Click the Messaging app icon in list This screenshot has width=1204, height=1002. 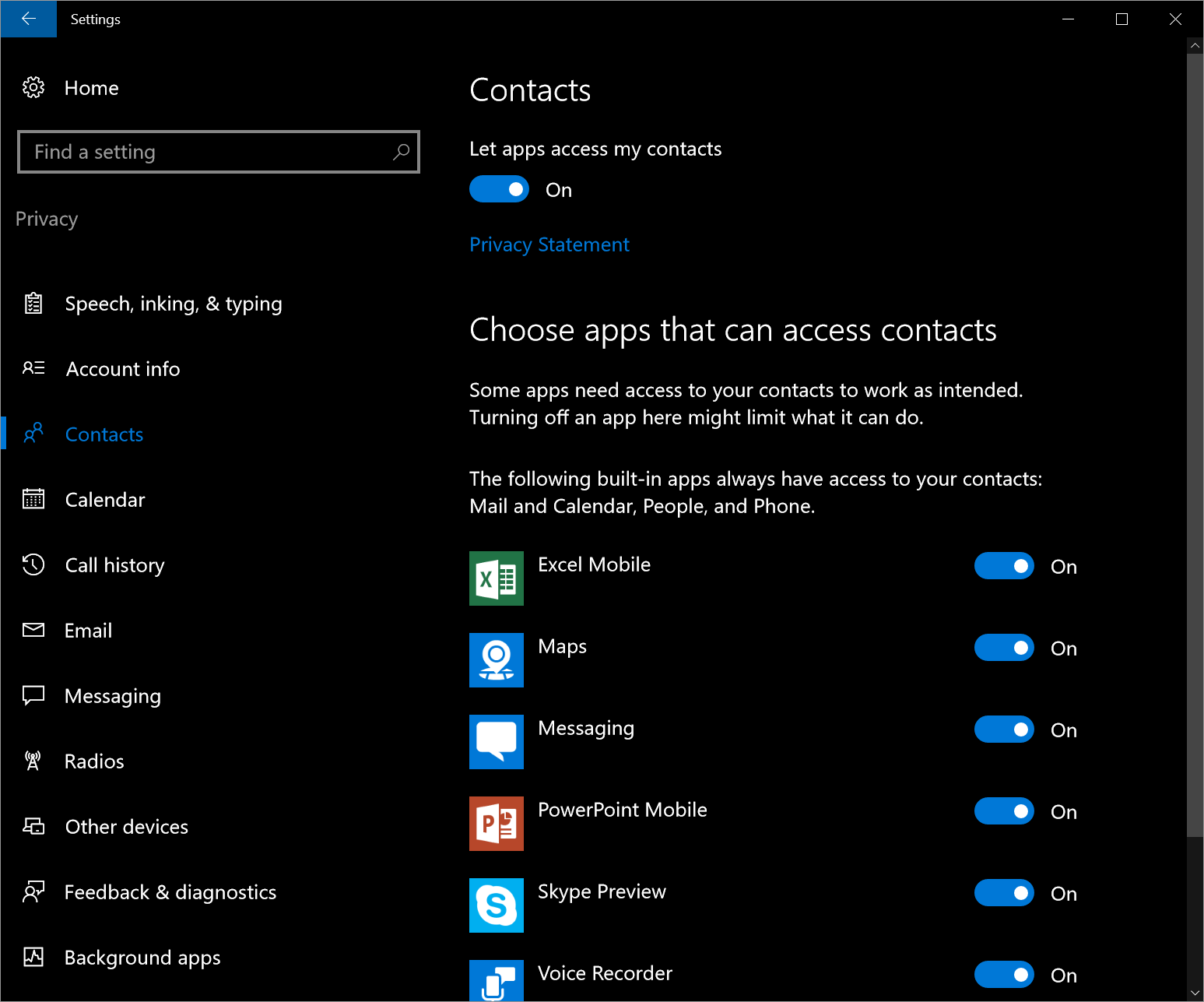pos(496,742)
